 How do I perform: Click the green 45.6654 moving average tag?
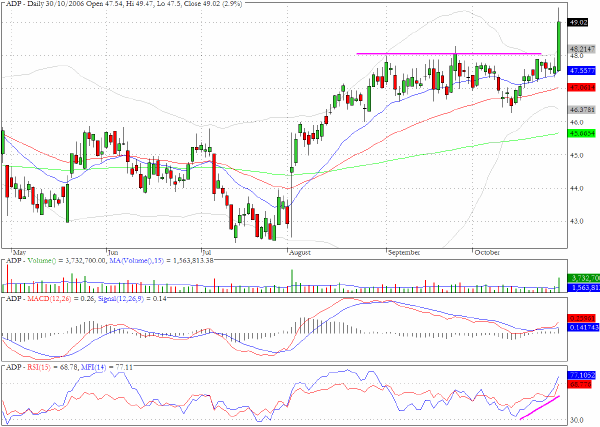(x=582, y=133)
